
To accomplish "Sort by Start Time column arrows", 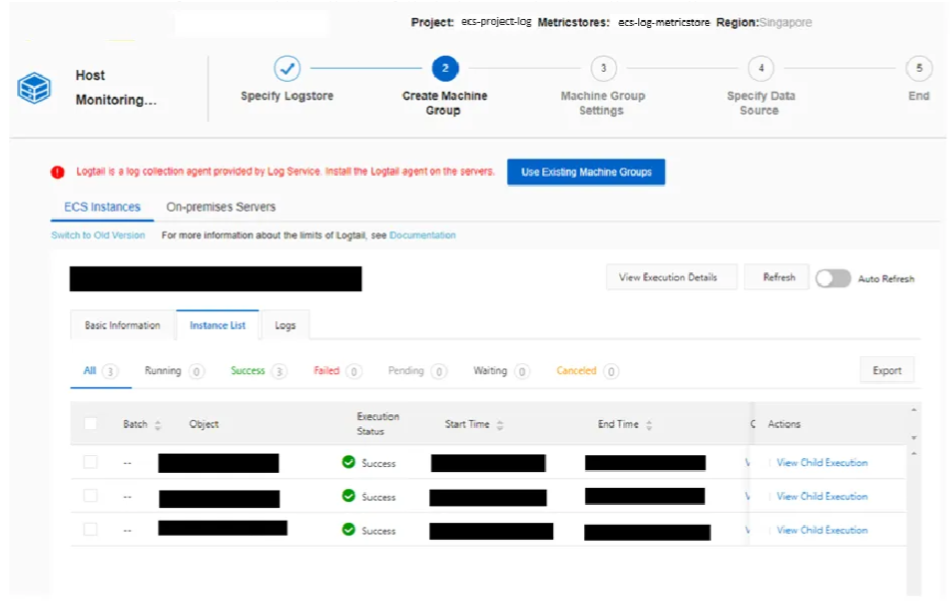I will click(x=500, y=425).
